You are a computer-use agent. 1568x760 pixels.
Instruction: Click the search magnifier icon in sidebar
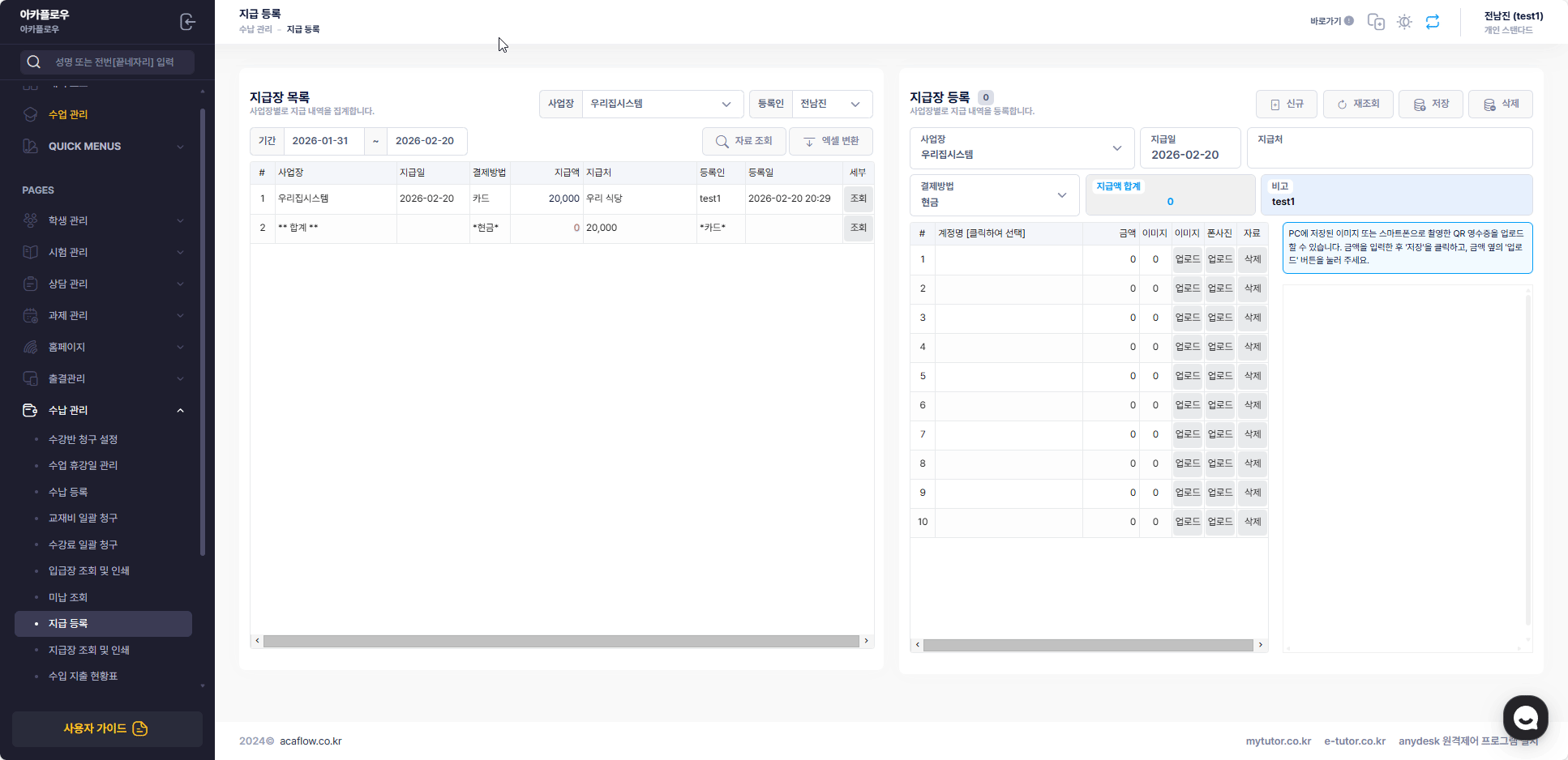[x=33, y=62]
